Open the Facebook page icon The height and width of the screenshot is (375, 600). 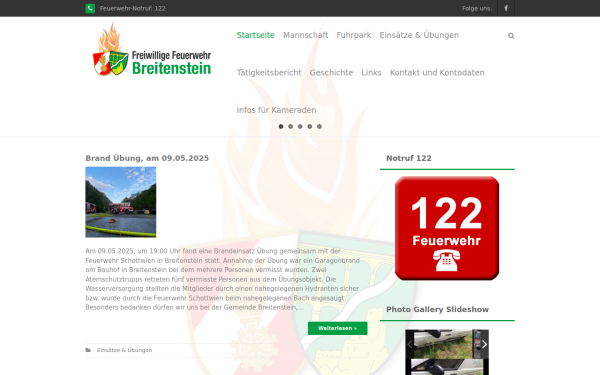coord(506,8)
